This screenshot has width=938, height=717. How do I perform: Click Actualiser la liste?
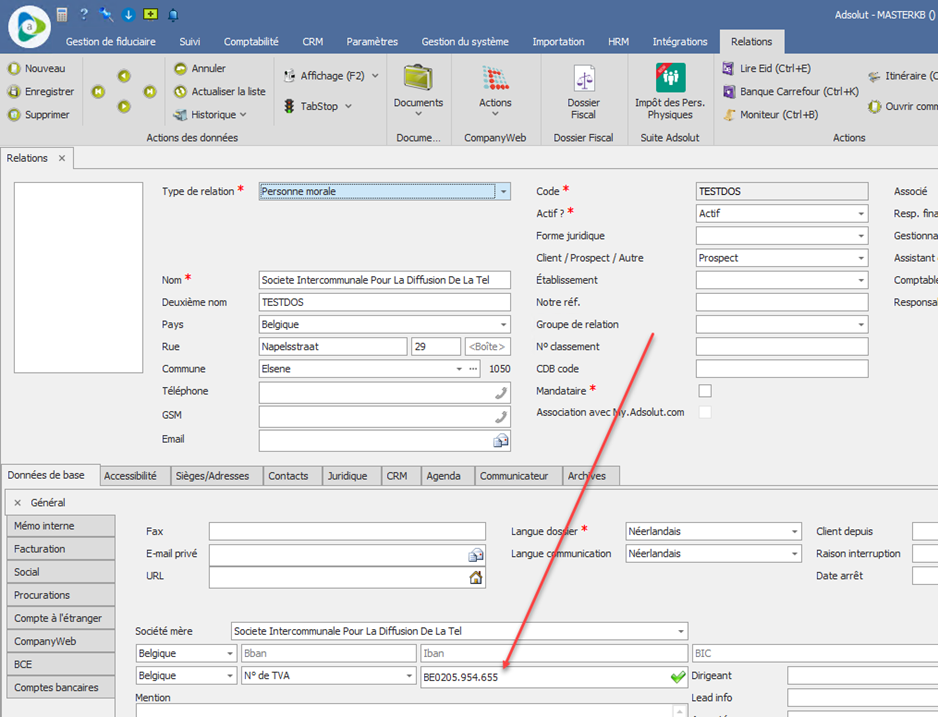[x=220, y=91]
